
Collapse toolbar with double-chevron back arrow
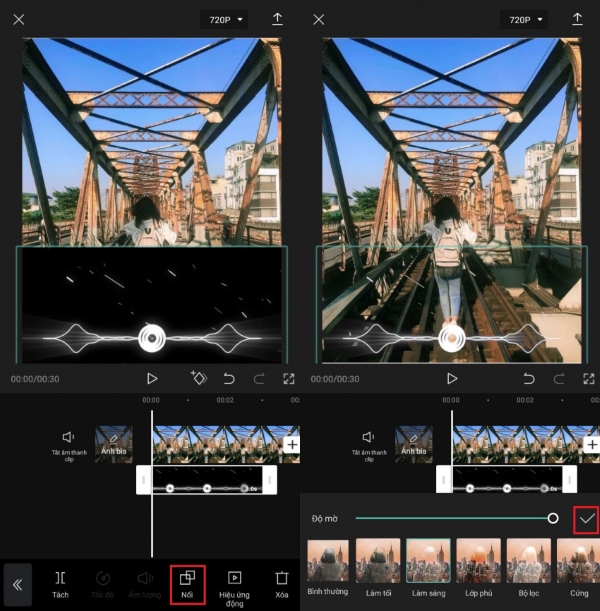pos(18,585)
